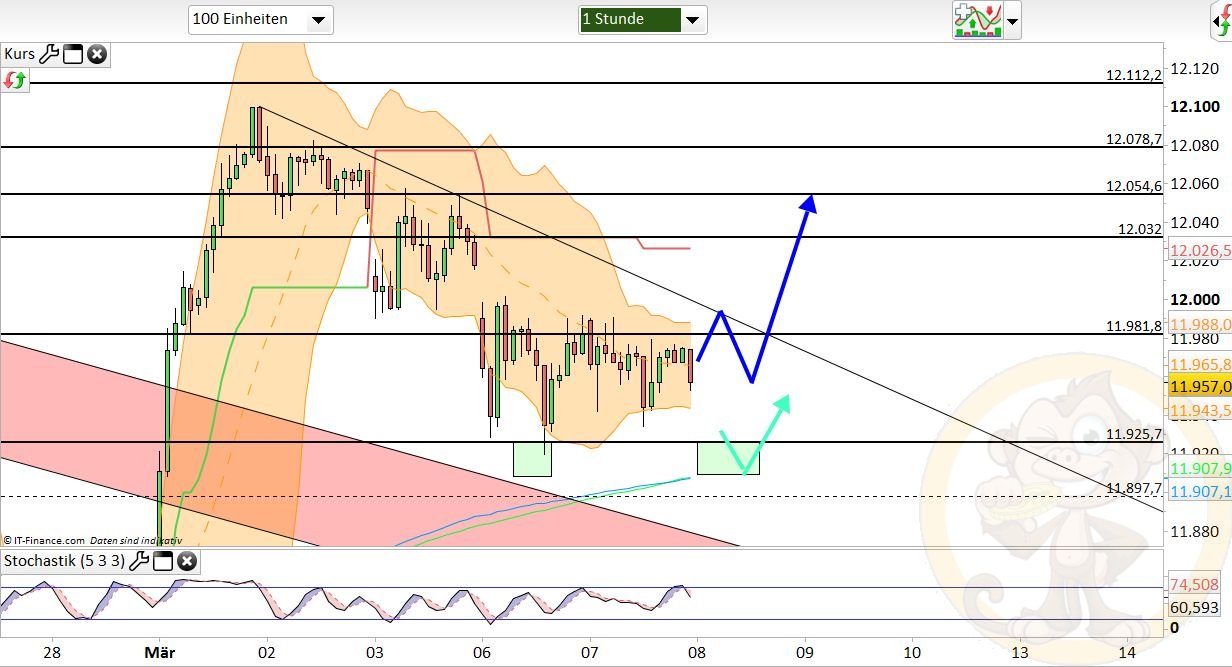The width and height of the screenshot is (1232, 667).
Task: Click the 11.925,7 line label
Action: point(1134,433)
